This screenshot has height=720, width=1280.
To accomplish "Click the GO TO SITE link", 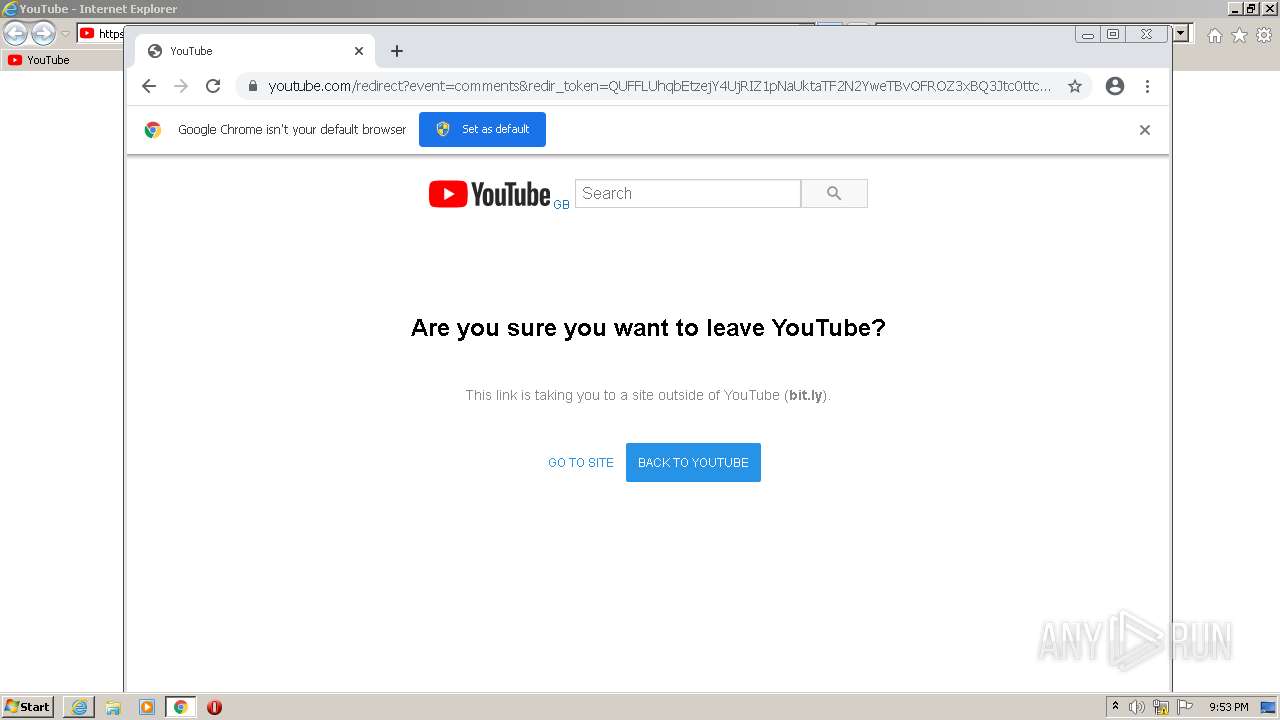I will [x=581, y=463].
